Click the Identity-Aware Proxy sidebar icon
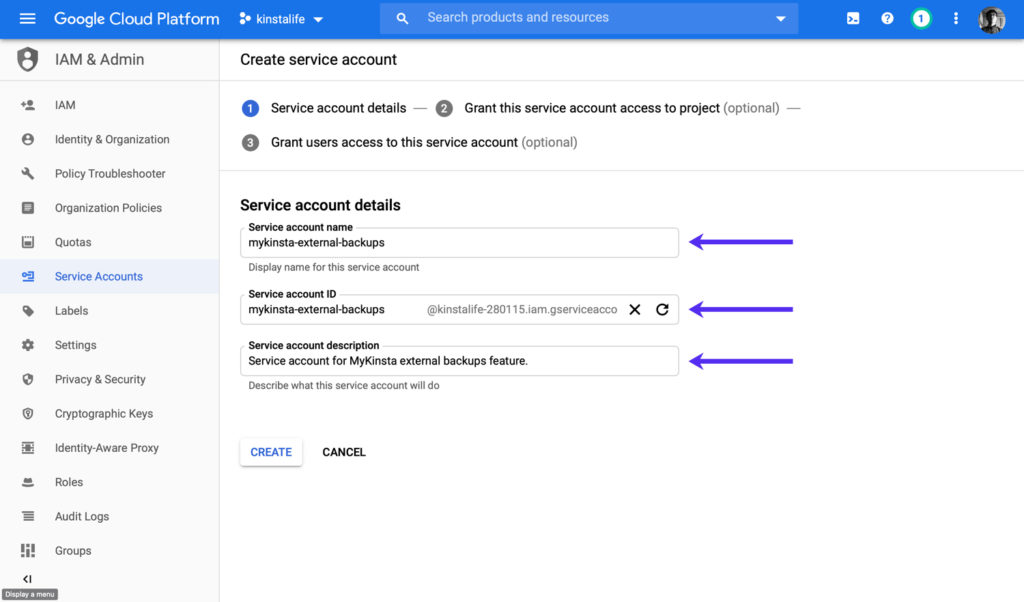 point(29,447)
